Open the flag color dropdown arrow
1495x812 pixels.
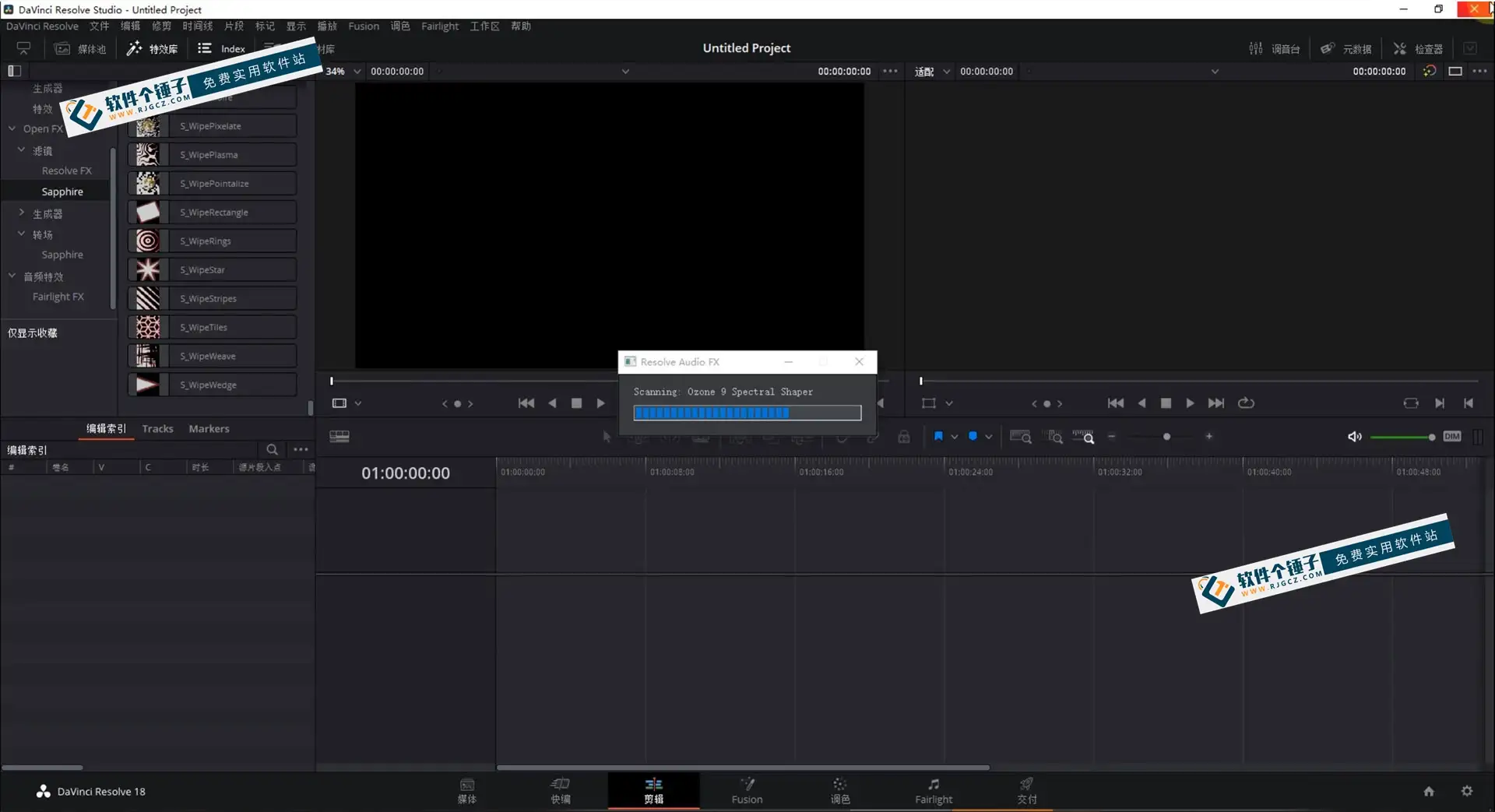coord(955,437)
